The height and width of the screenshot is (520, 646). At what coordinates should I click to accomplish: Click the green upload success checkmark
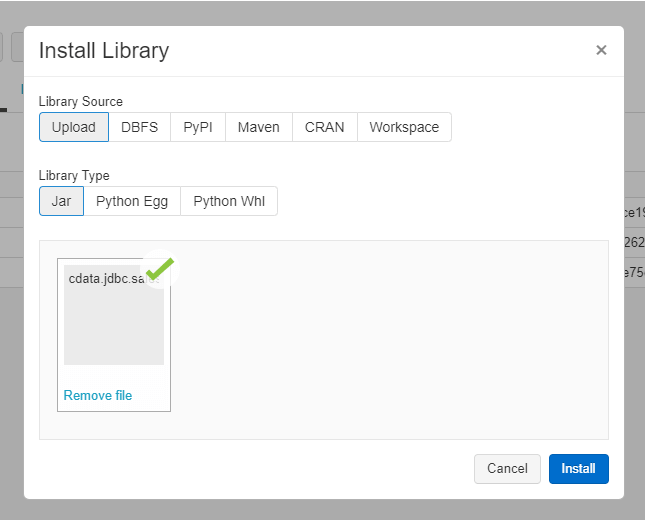pos(159,269)
